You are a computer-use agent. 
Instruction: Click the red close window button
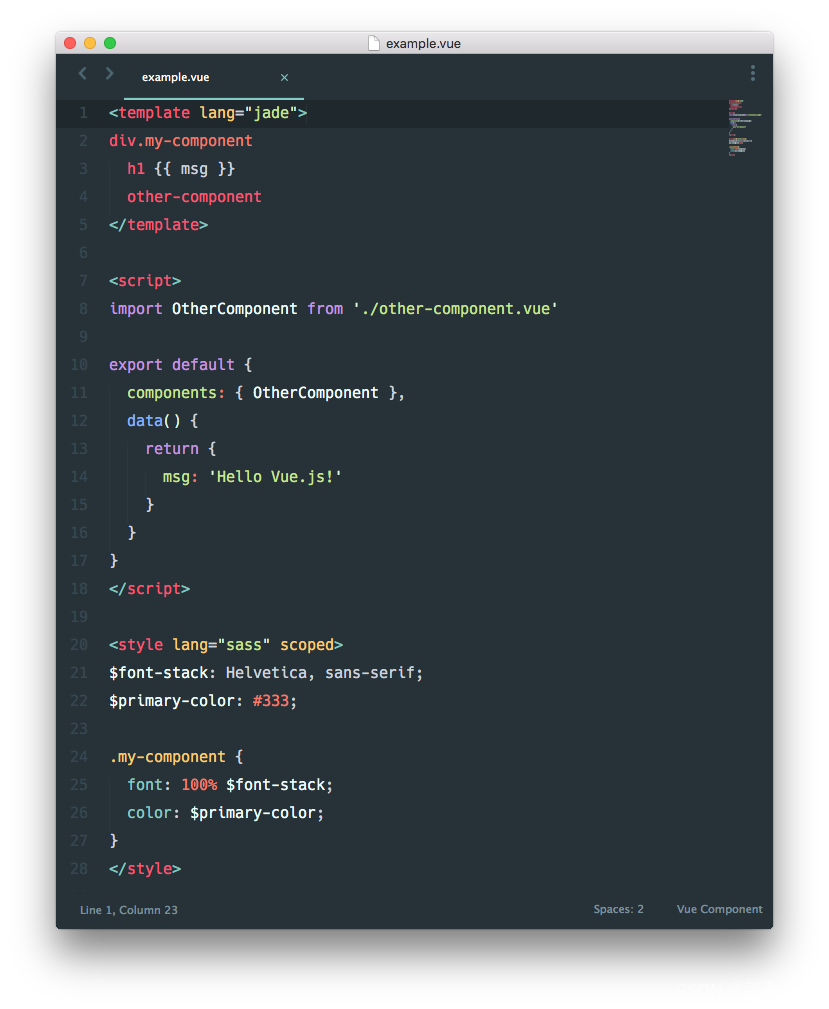(x=70, y=43)
